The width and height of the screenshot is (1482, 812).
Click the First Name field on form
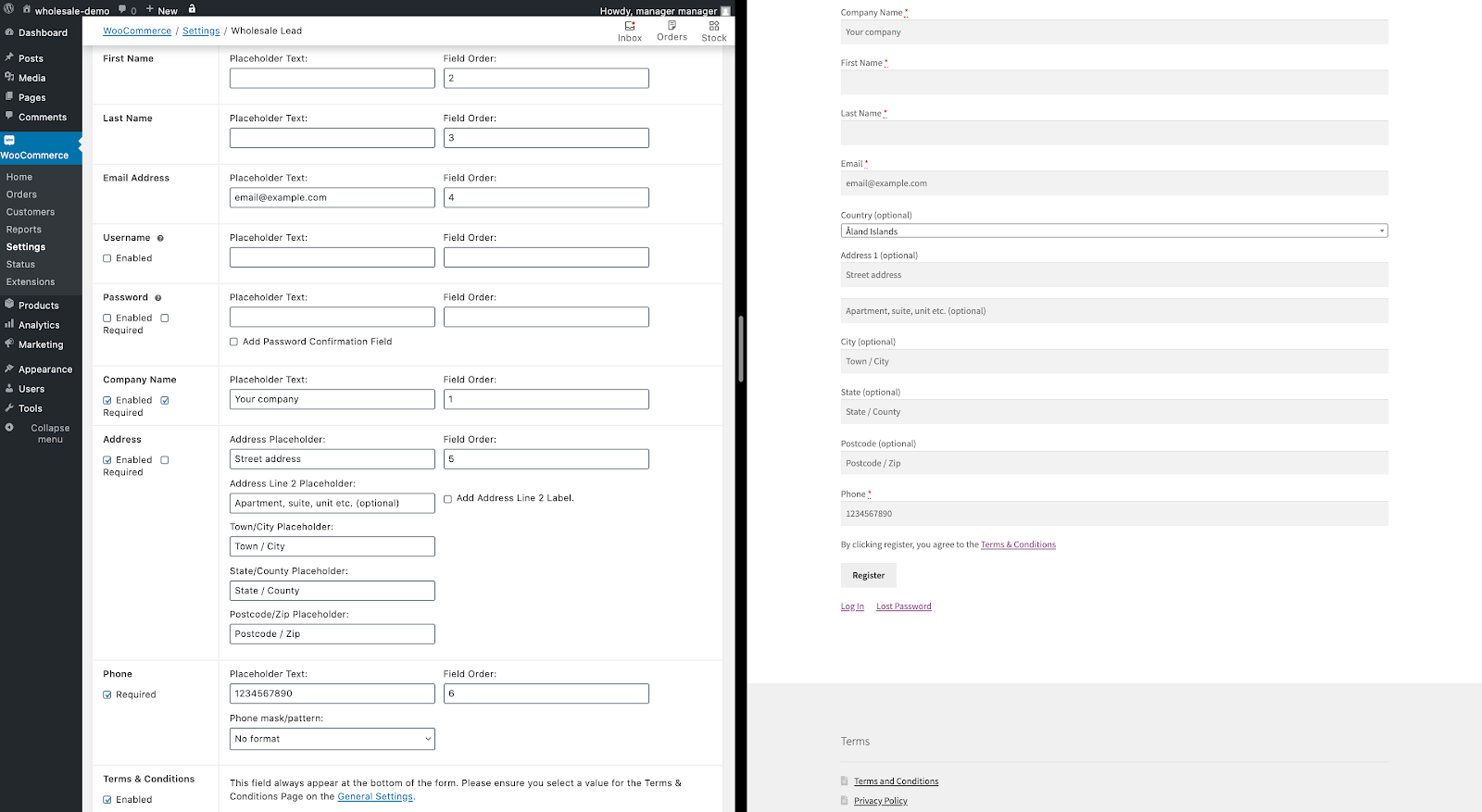click(1114, 82)
